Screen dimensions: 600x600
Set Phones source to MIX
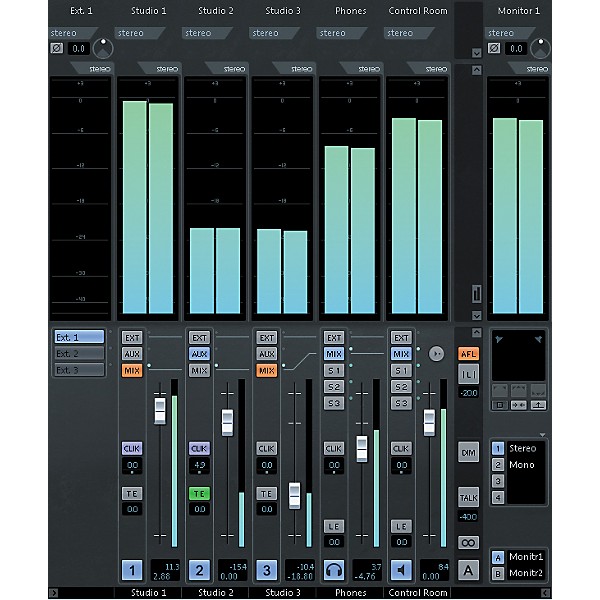point(334,354)
